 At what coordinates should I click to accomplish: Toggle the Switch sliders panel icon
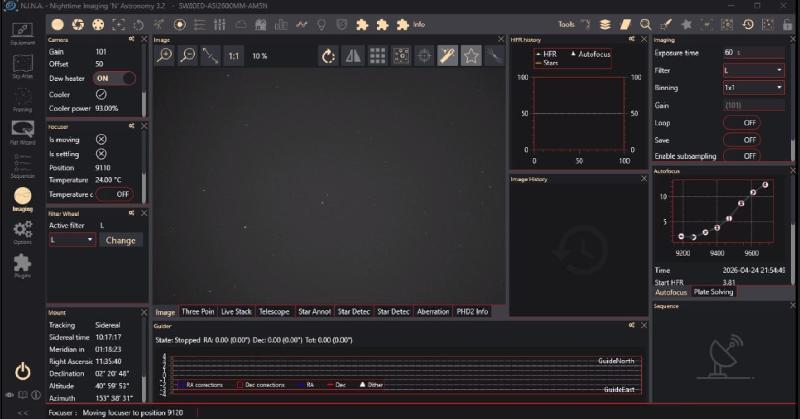point(220,24)
